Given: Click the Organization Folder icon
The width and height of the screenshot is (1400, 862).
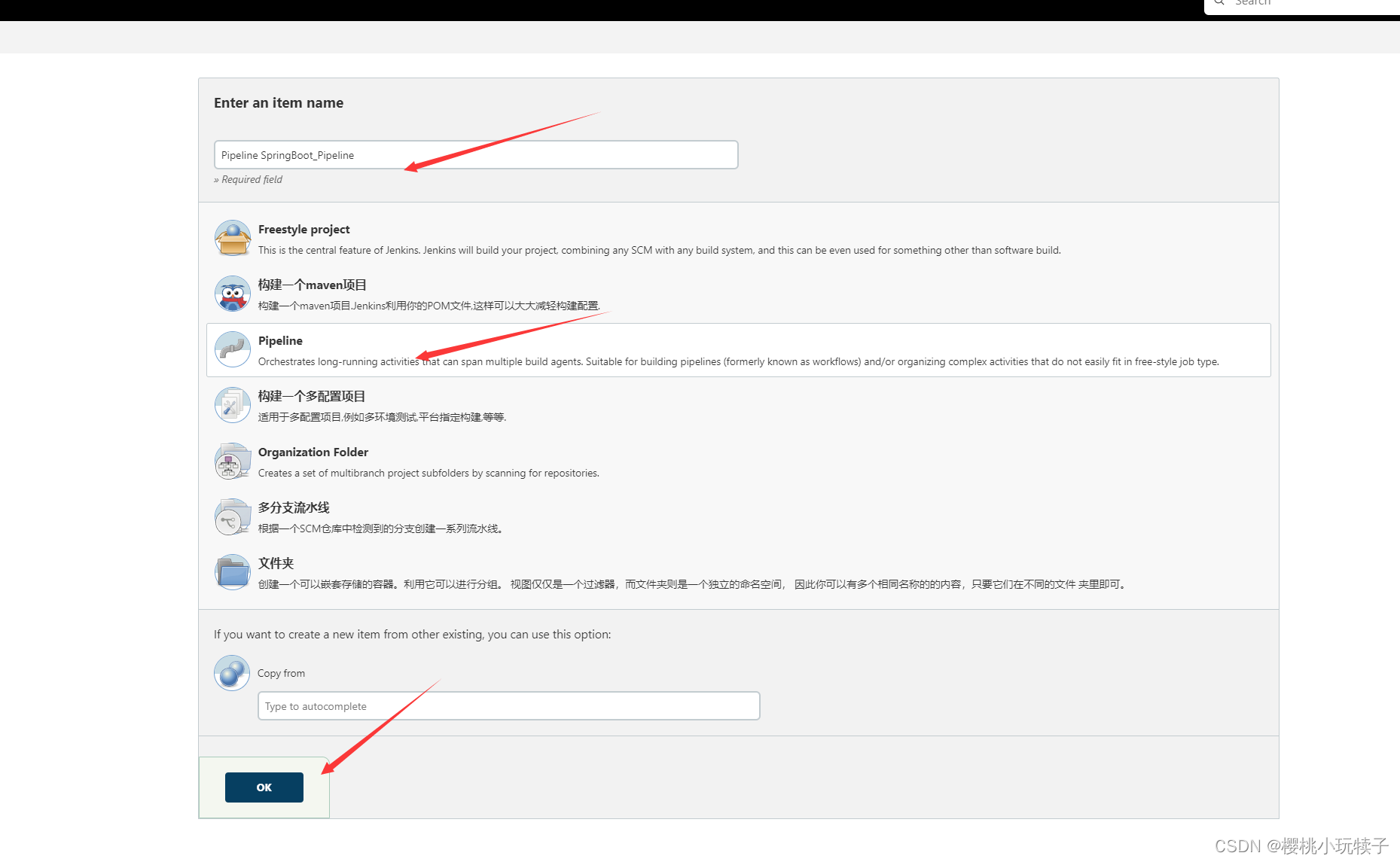Looking at the screenshot, I should point(233,461).
